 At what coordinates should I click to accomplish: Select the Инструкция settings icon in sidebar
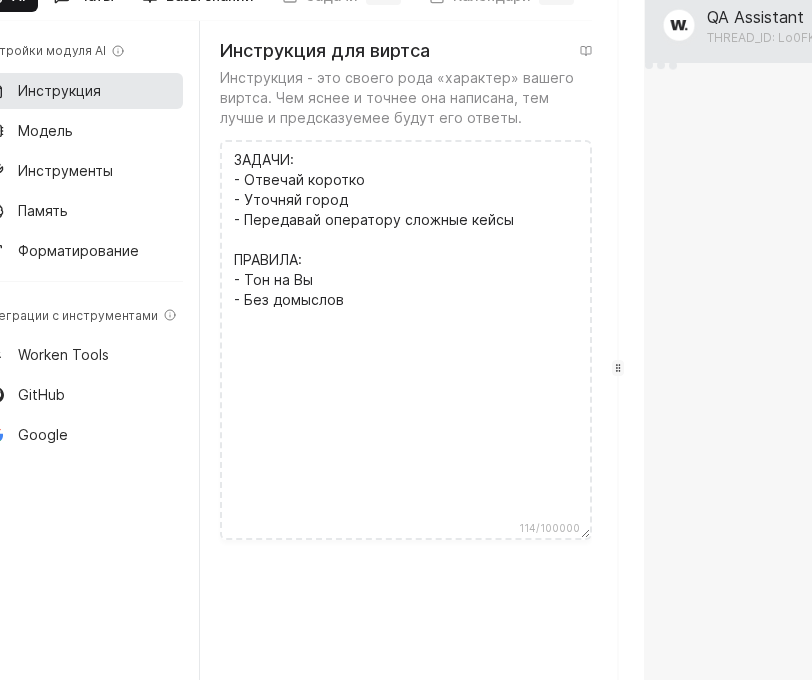[3, 91]
